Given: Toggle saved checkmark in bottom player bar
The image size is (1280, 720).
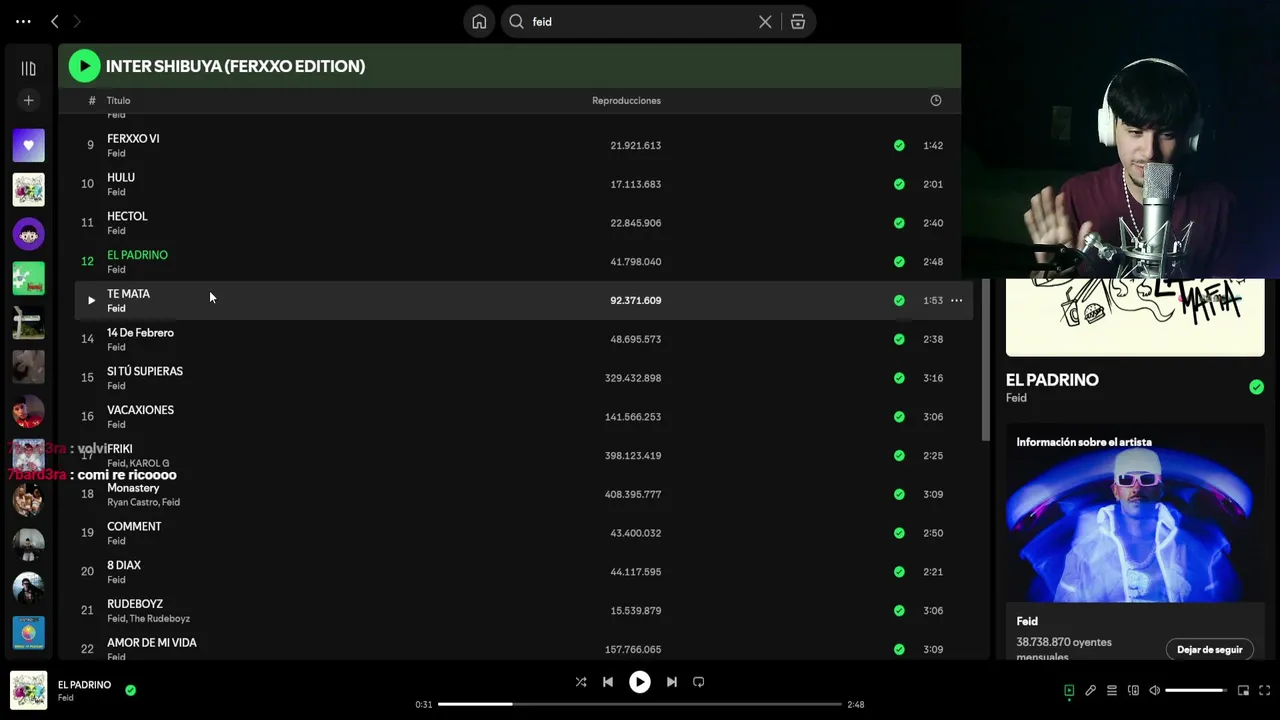Looking at the screenshot, I should (x=130, y=689).
